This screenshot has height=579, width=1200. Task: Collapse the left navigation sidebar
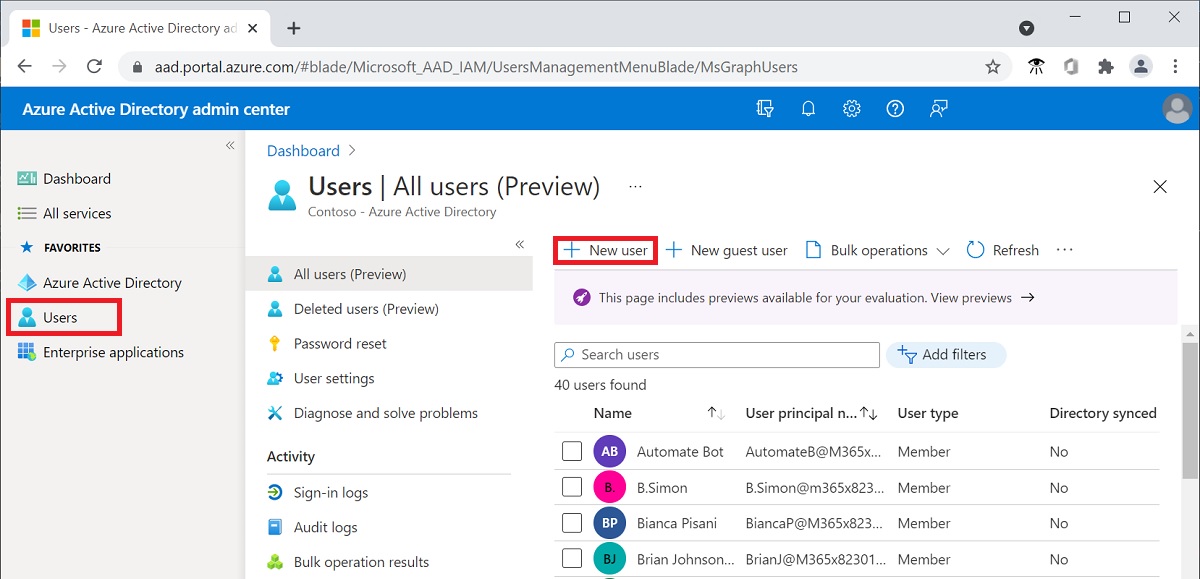[x=230, y=146]
